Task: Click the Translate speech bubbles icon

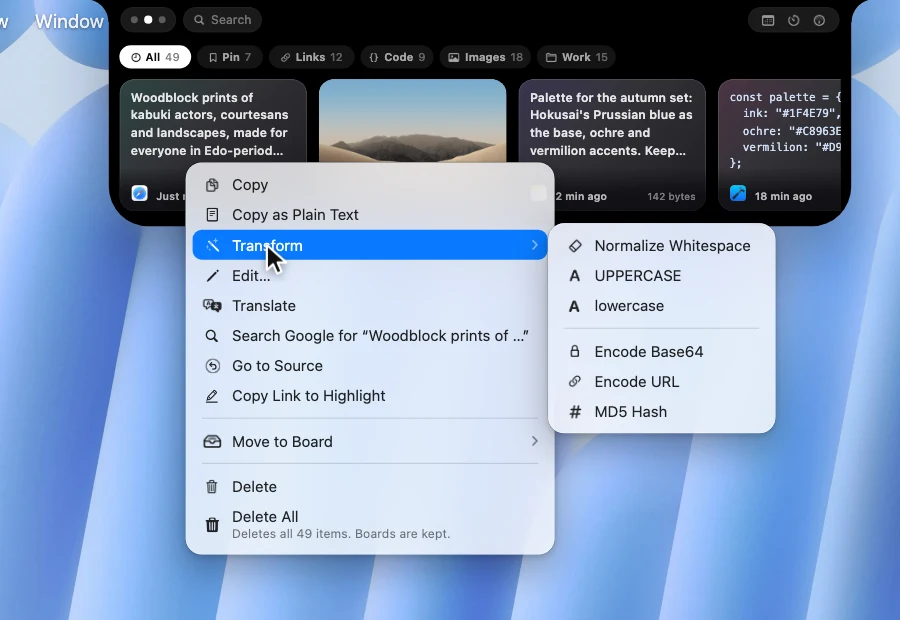Action: point(212,305)
